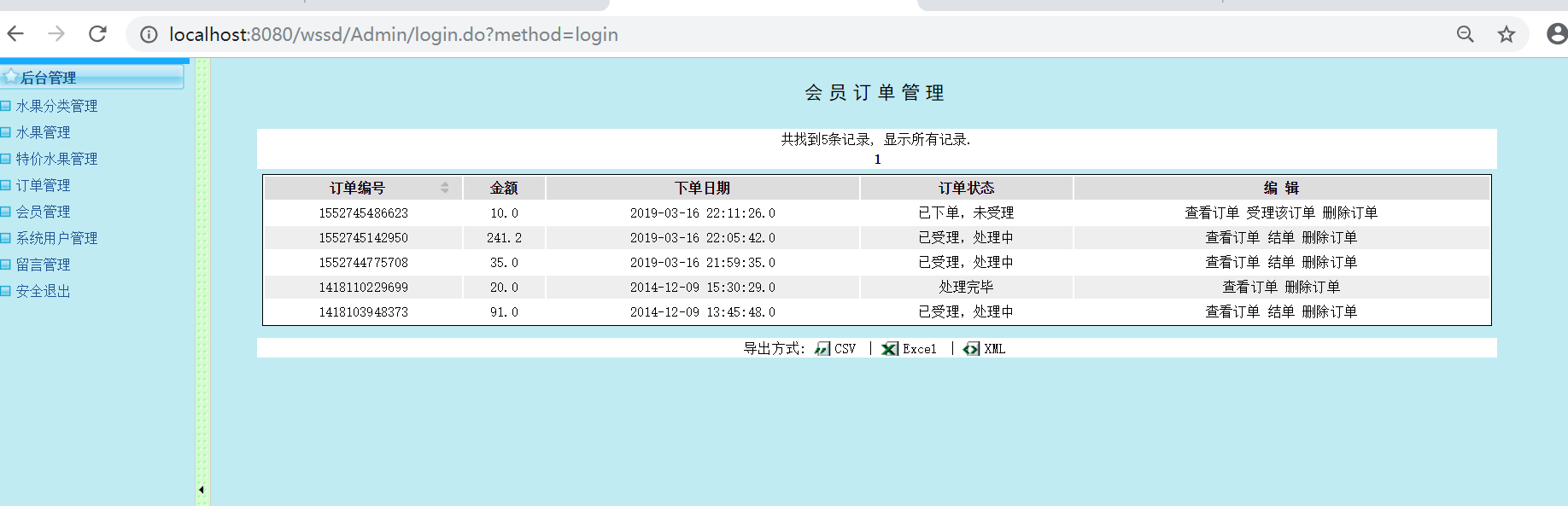Open the browser profile avatar icon

point(1557,34)
